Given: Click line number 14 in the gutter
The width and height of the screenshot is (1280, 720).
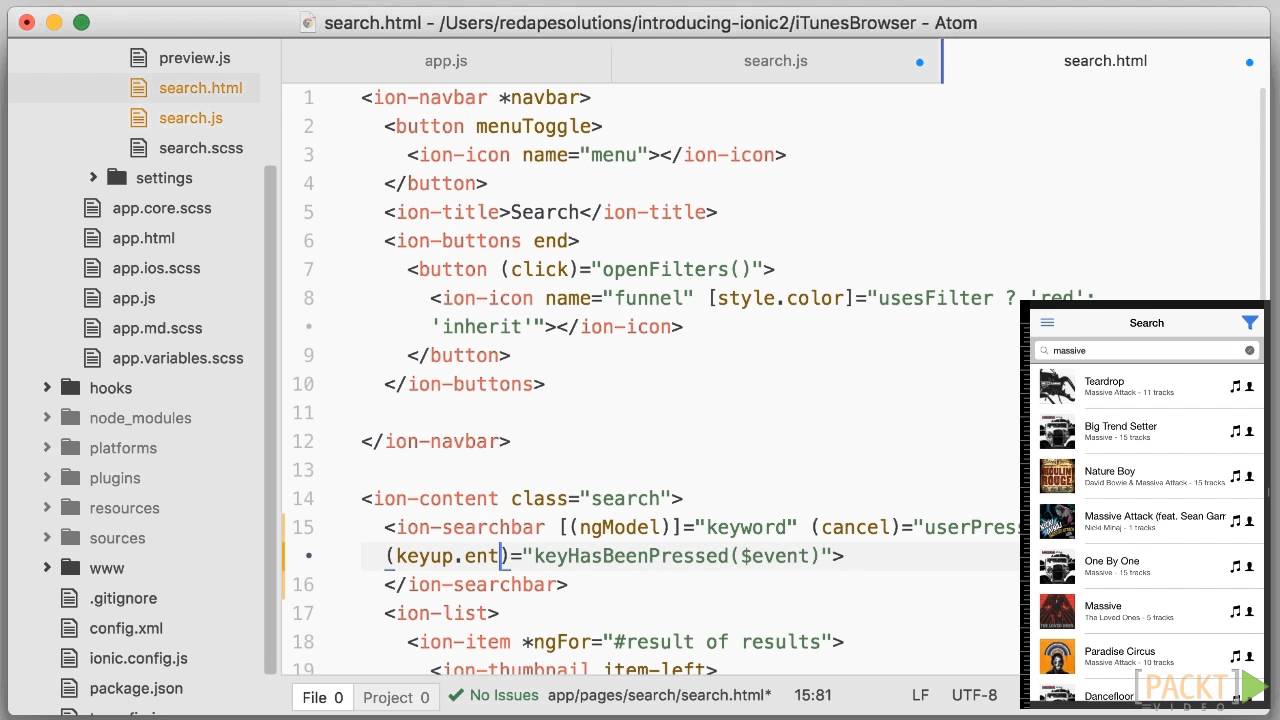Looking at the screenshot, I should 302,498.
